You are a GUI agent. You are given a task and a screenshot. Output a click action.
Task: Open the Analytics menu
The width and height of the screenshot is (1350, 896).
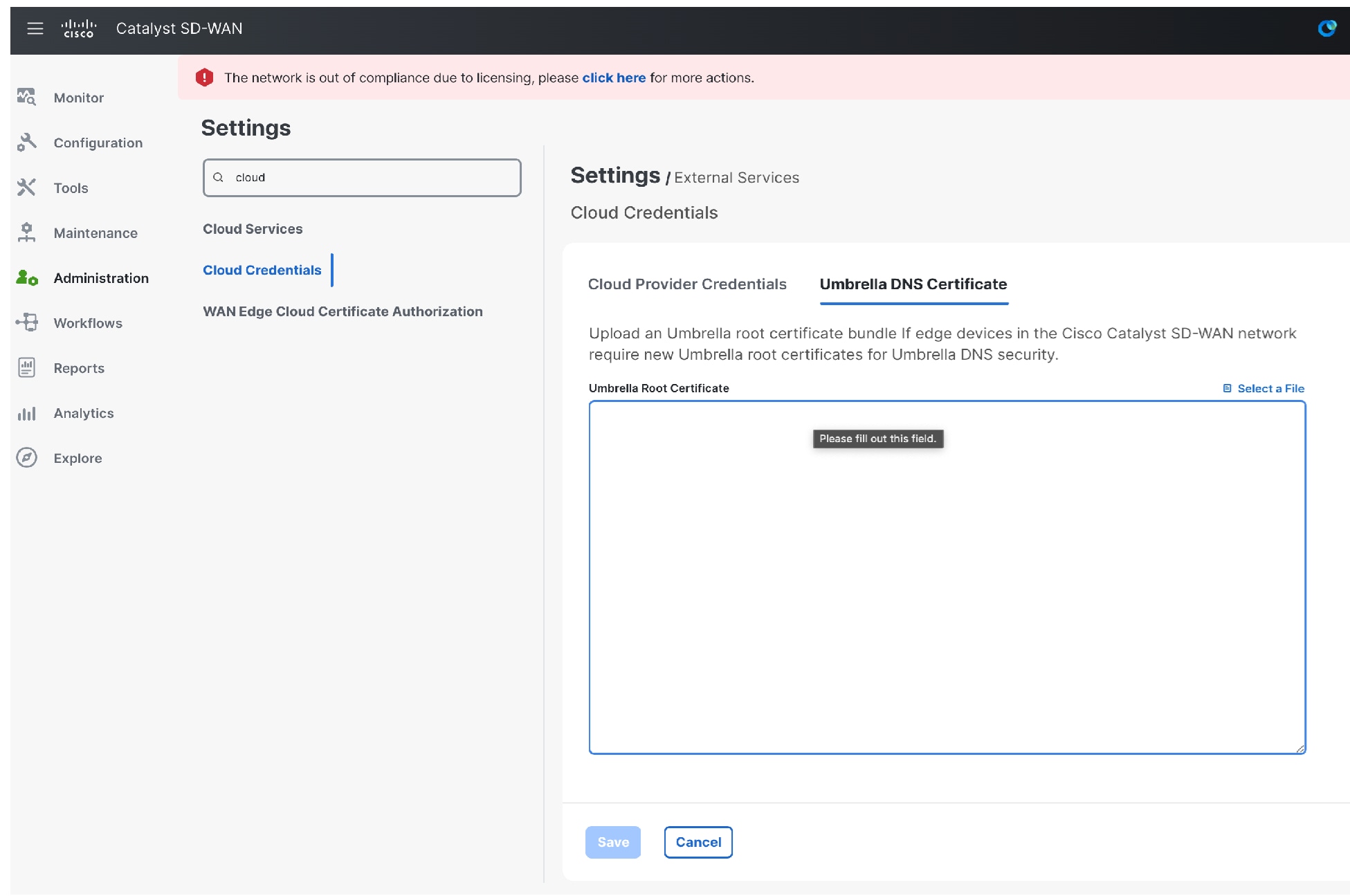point(84,412)
